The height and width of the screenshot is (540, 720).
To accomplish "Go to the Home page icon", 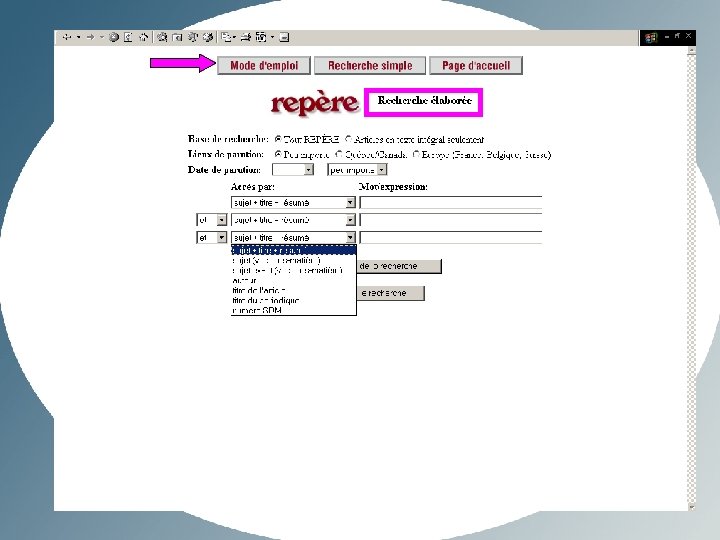I will pos(143,37).
